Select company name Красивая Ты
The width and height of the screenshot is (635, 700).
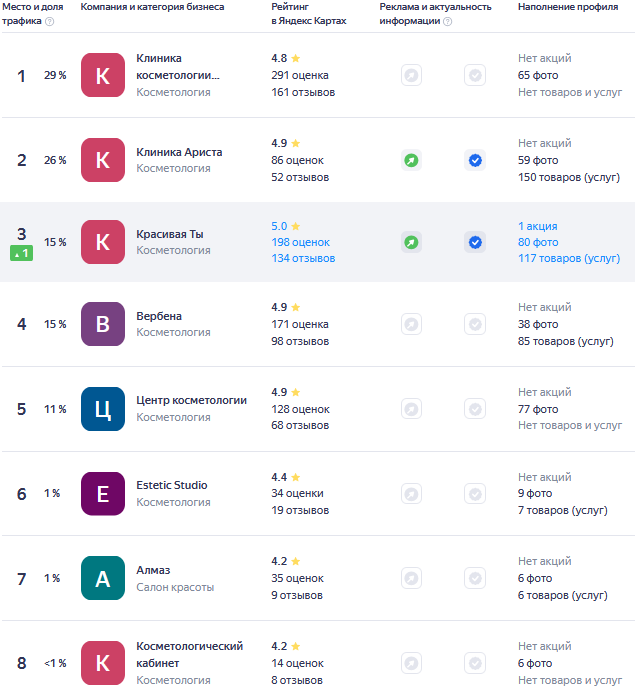pyautogui.click(x=170, y=234)
